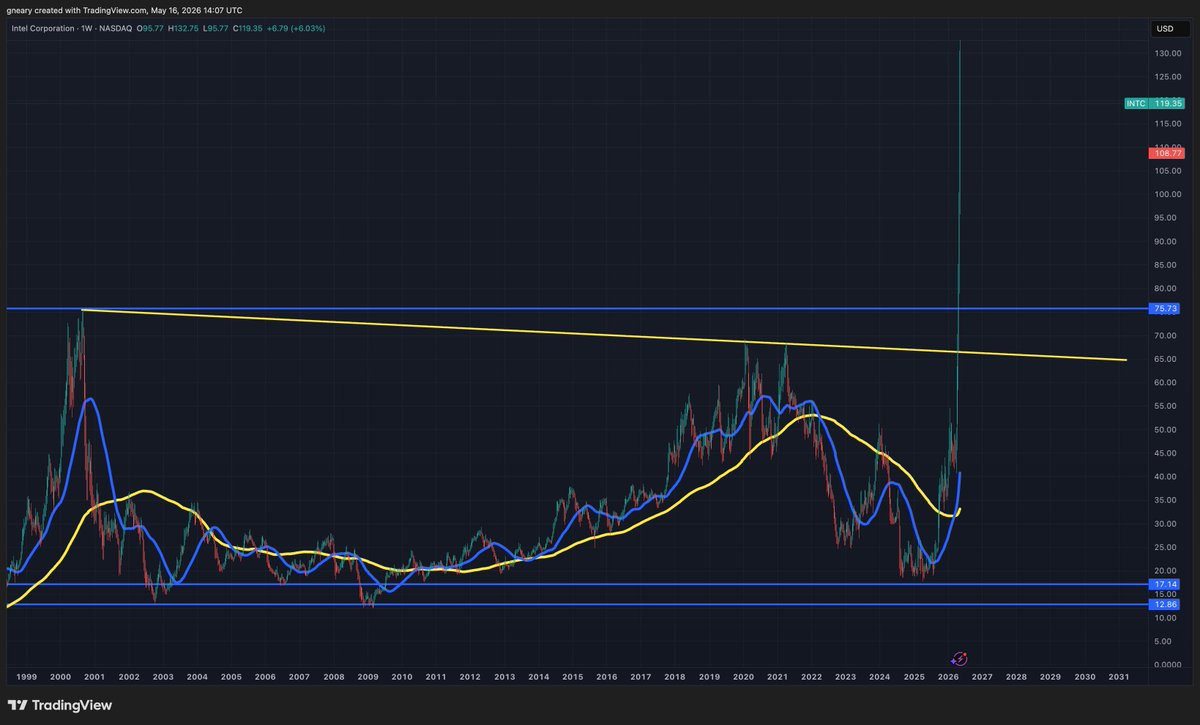The image size is (1200, 725).
Task: Click the 65.00 price axis label
Action: [x=1166, y=359]
